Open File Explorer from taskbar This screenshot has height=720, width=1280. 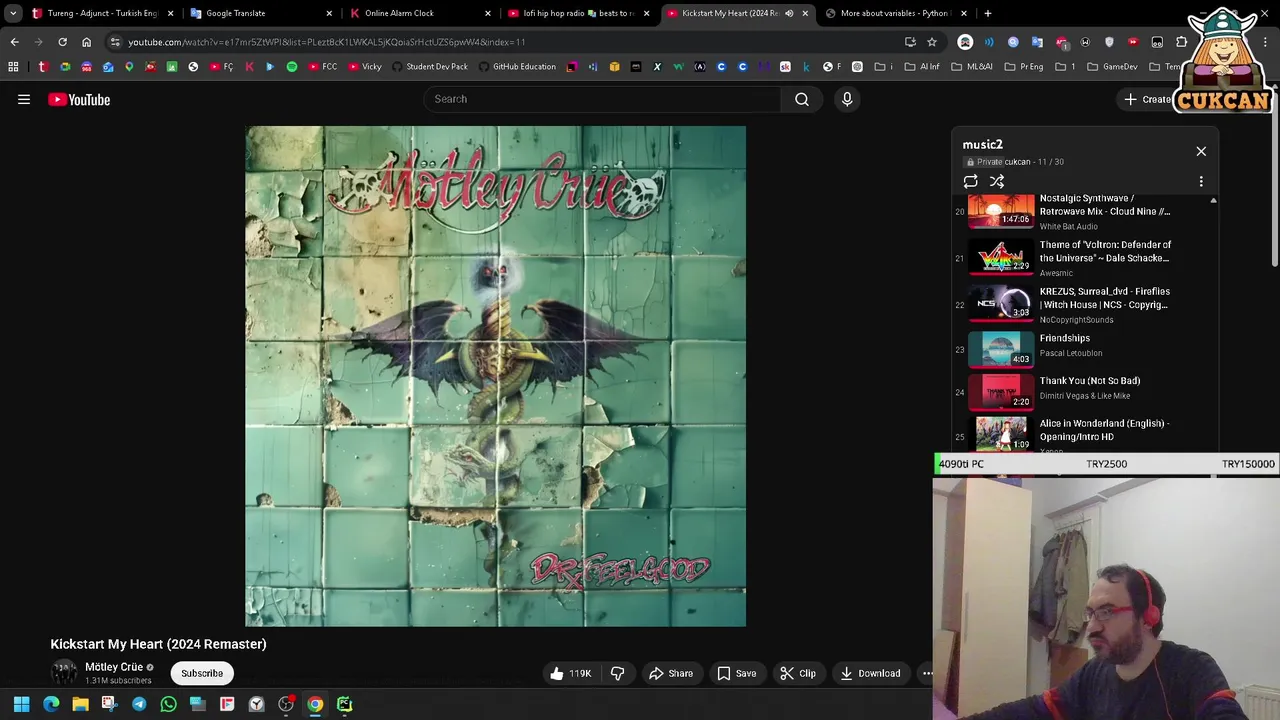coord(80,705)
